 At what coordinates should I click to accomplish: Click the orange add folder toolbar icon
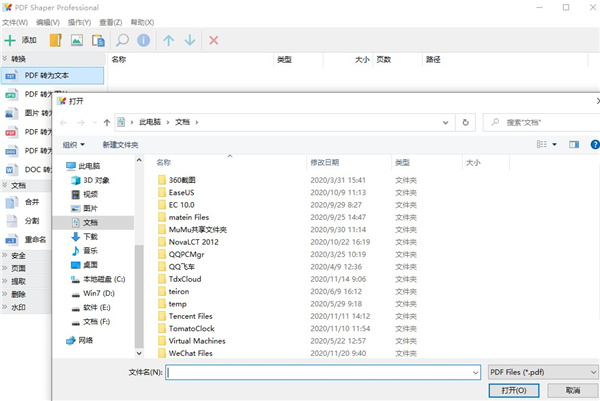55,40
